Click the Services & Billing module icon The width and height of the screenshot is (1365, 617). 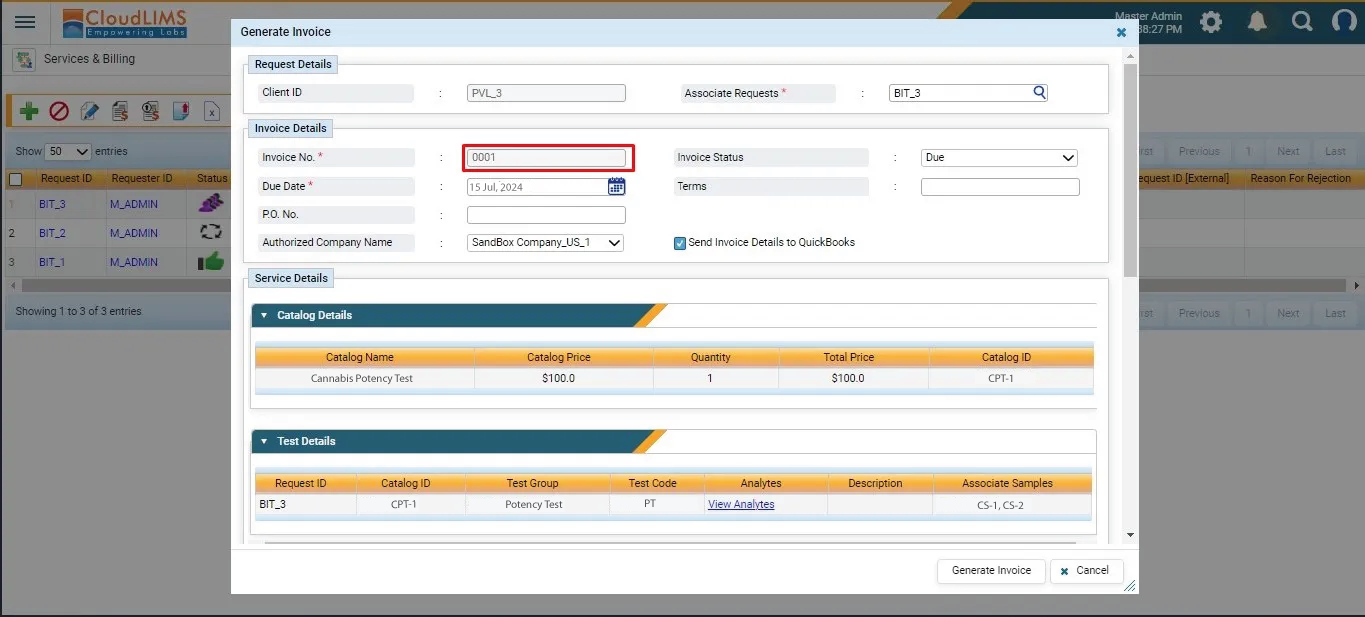24,60
